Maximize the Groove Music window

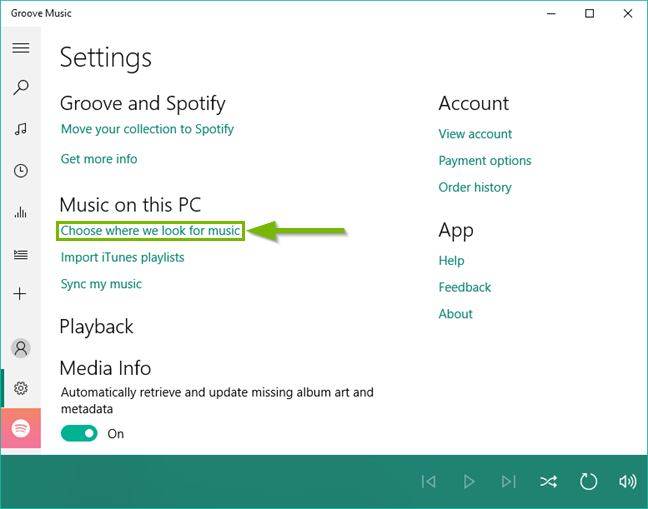click(x=589, y=13)
